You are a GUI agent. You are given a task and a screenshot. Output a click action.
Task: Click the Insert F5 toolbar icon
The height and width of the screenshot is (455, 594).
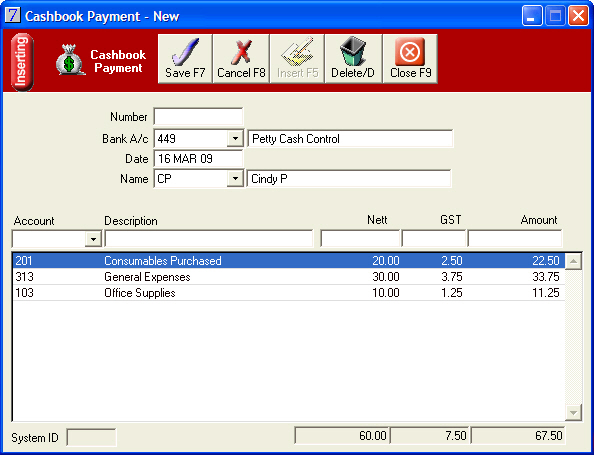[297, 52]
